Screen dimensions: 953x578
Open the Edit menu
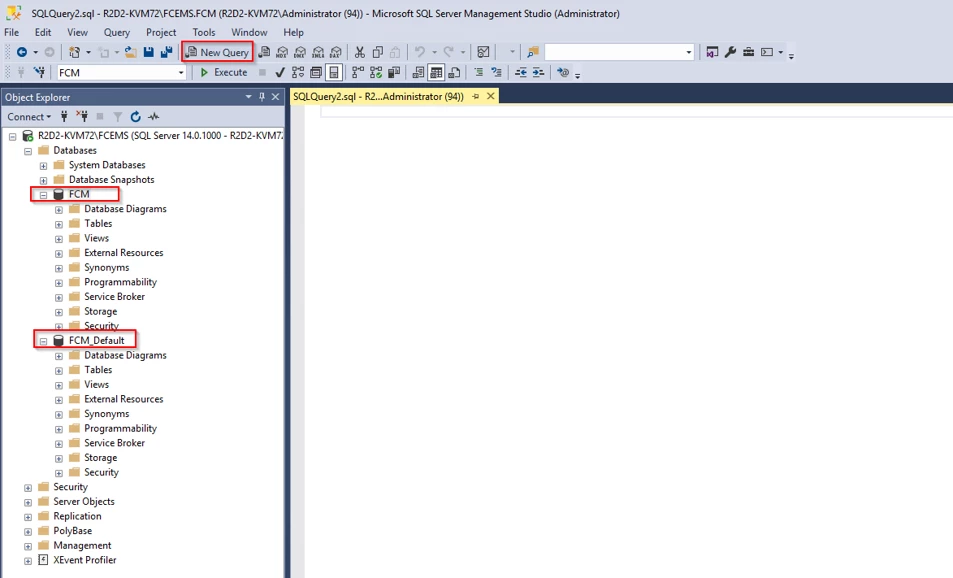tap(43, 32)
